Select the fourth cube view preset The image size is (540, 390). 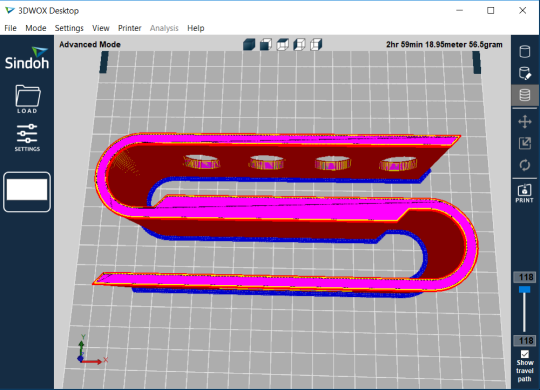tap(299, 44)
